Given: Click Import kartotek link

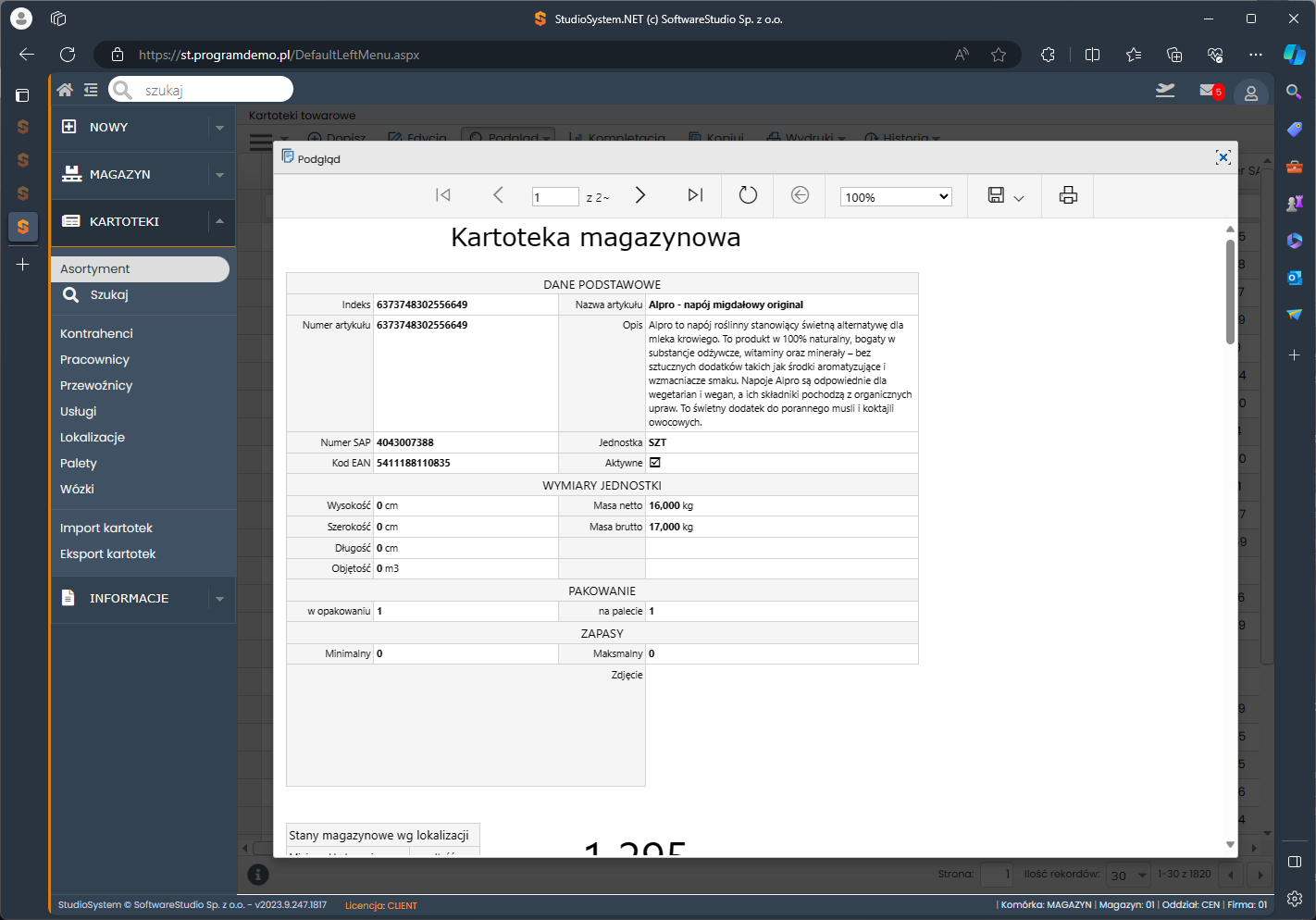Looking at the screenshot, I should tap(106, 528).
